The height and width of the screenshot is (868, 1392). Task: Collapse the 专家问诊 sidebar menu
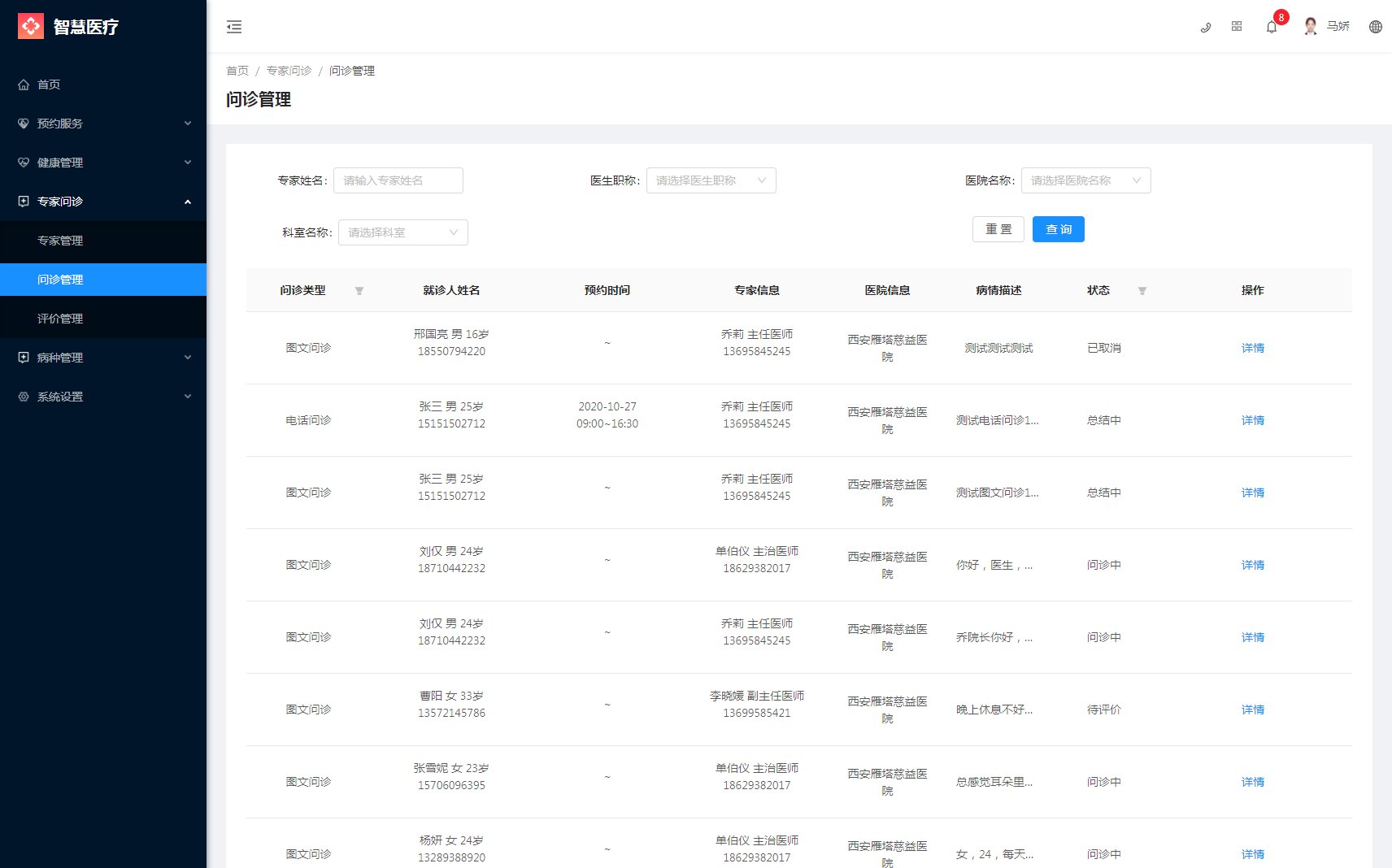tap(103, 202)
